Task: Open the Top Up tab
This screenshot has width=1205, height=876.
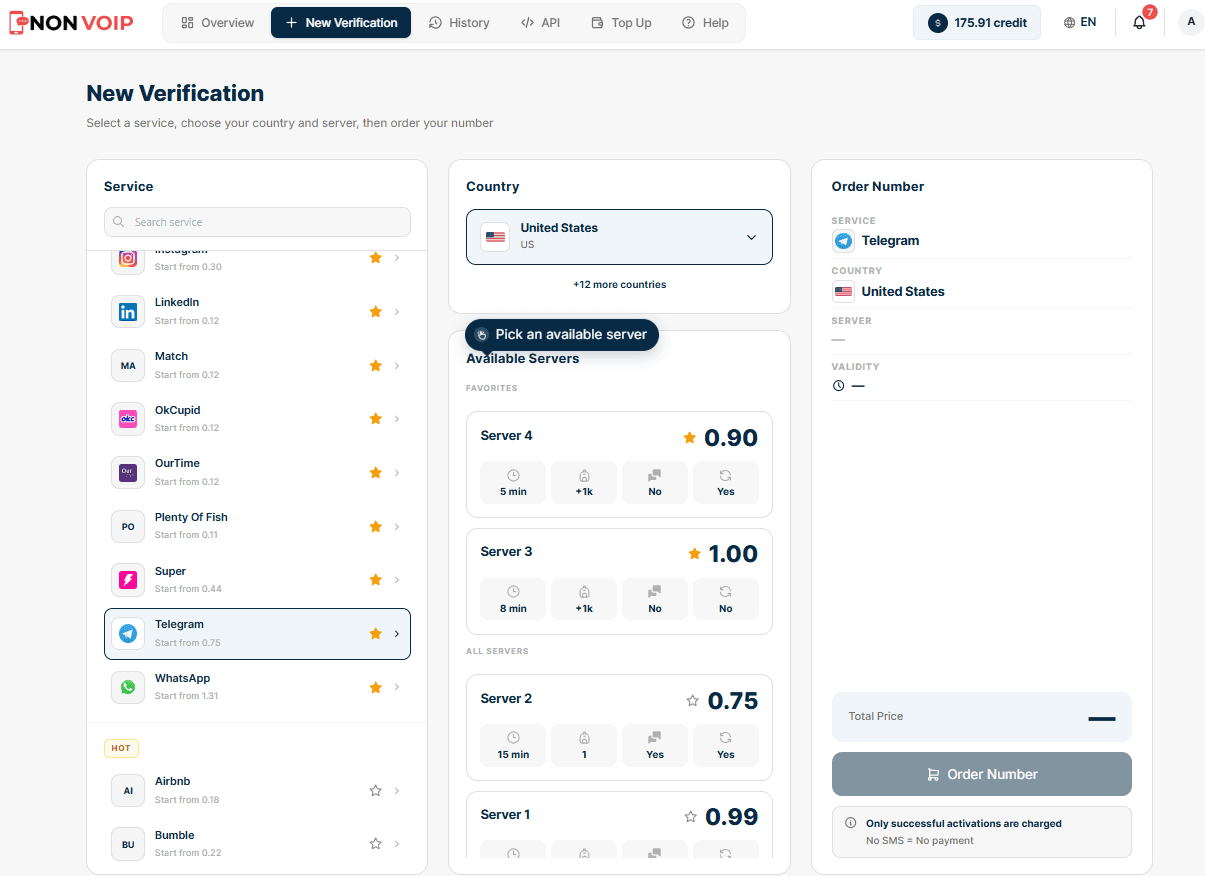Action: 621,22
